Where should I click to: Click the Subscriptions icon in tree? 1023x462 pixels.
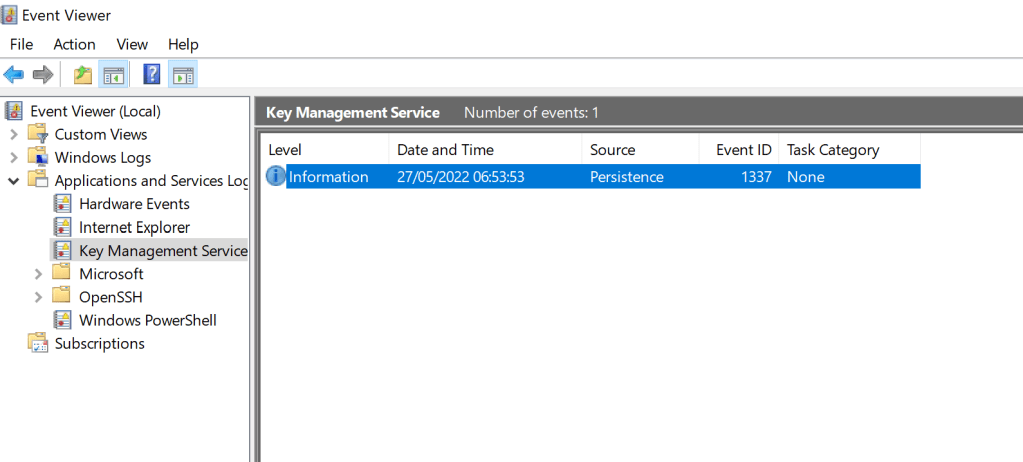[x=38, y=344]
